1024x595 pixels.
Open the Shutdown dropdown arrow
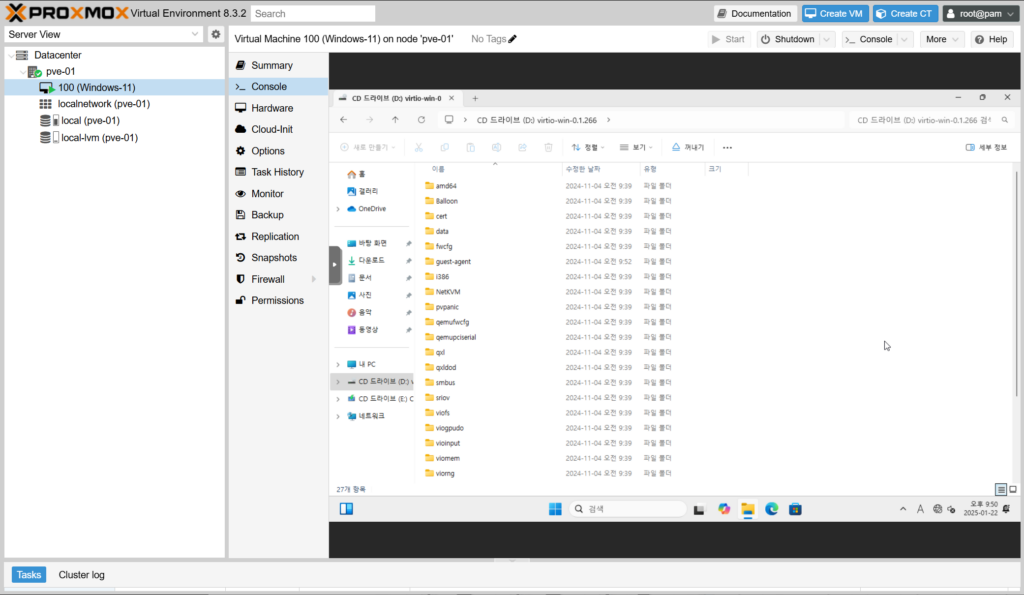point(827,39)
